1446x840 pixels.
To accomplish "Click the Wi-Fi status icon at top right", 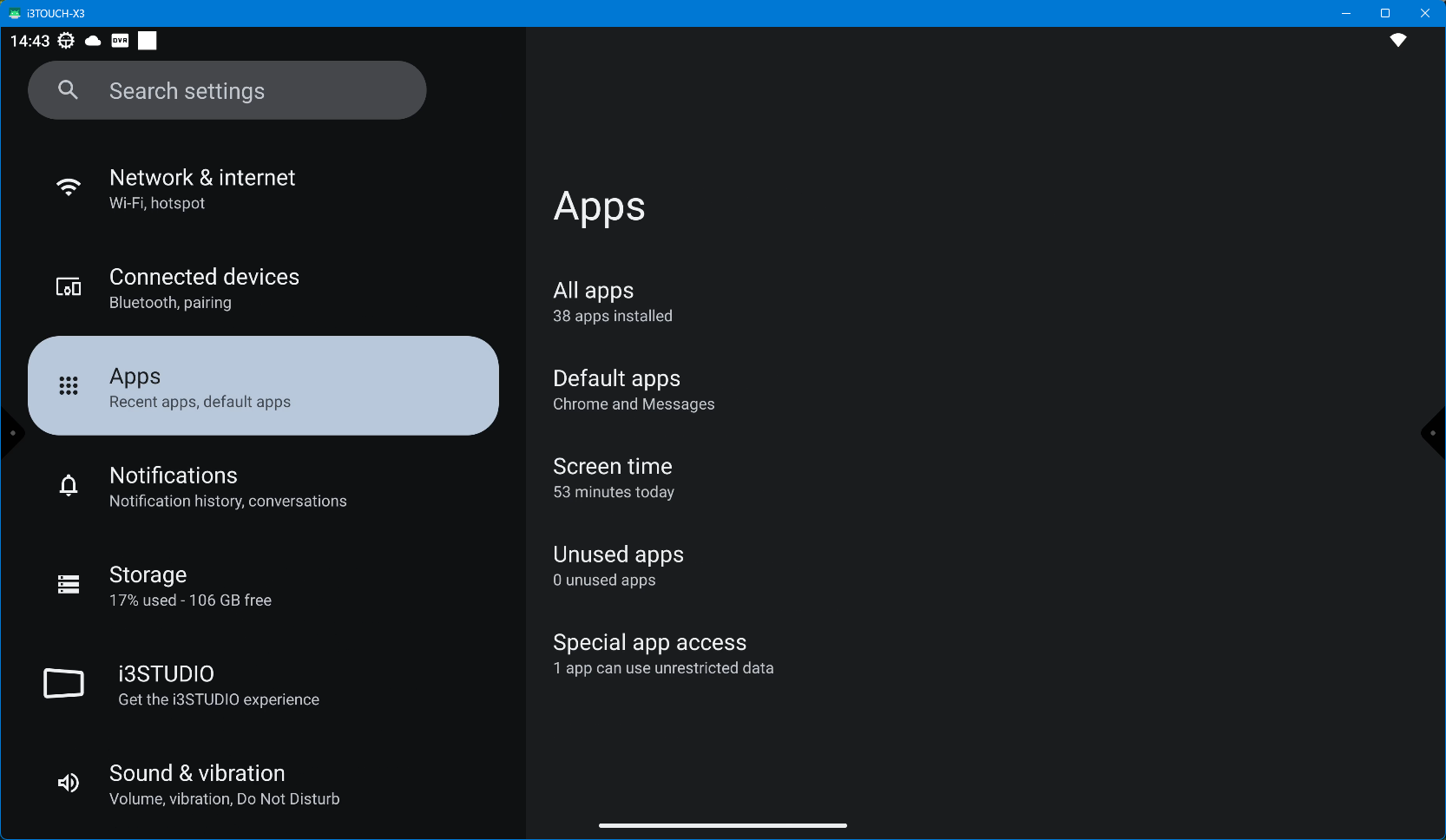I will 1397,41.
